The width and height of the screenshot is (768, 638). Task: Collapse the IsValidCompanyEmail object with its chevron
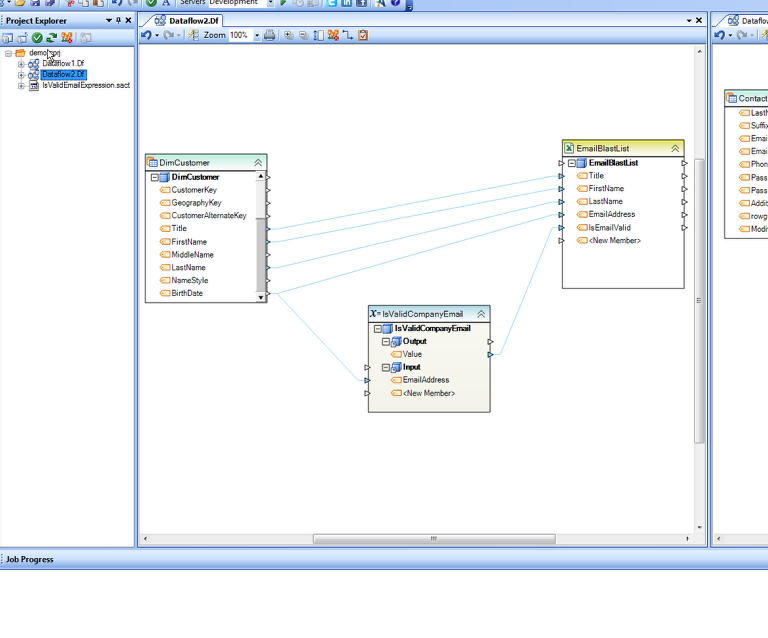coord(480,314)
